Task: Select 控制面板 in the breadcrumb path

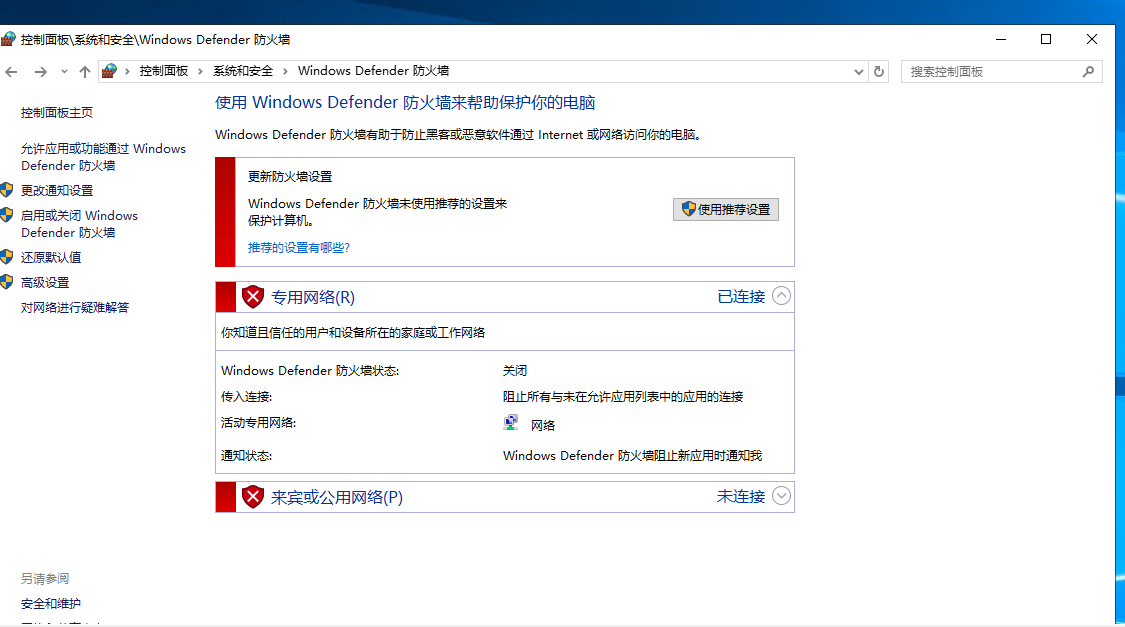Action: [164, 71]
